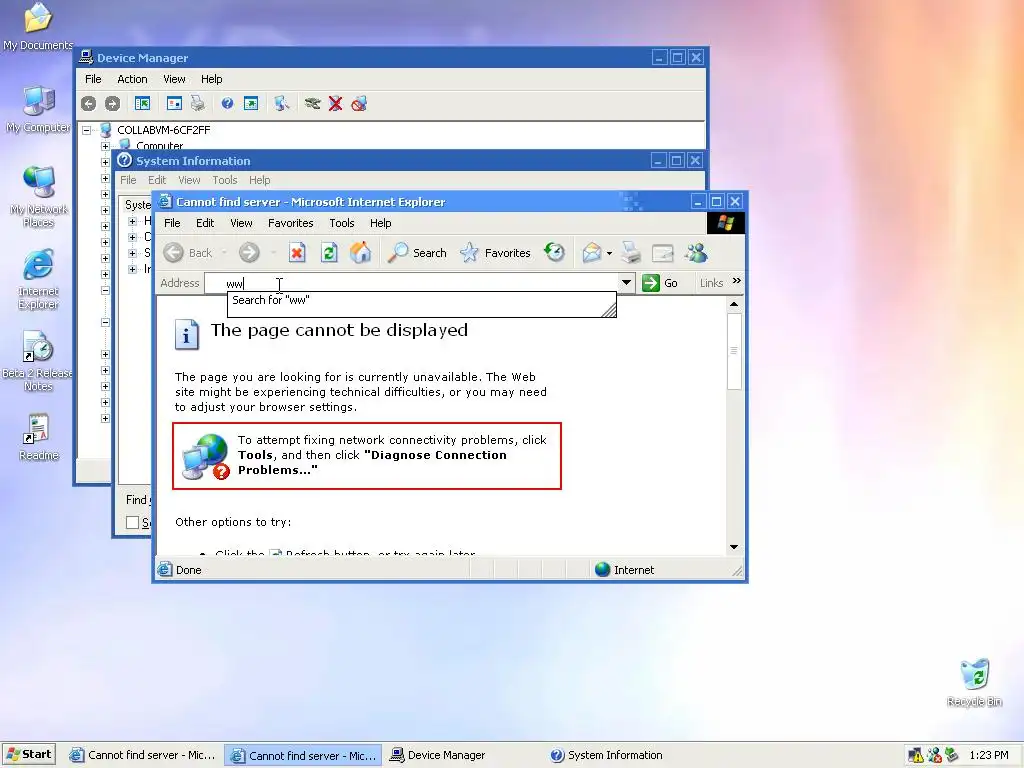Refresh the page in Internet Explorer
This screenshot has height=768, width=1024.
(x=329, y=253)
